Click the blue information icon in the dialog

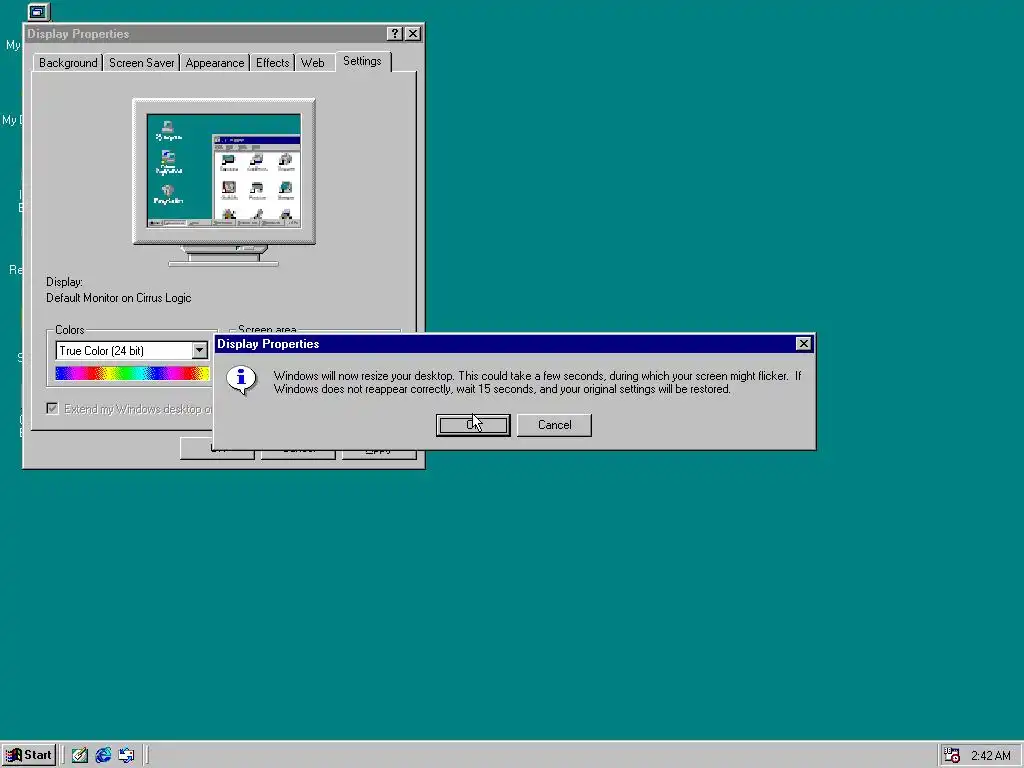click(241, 379)
